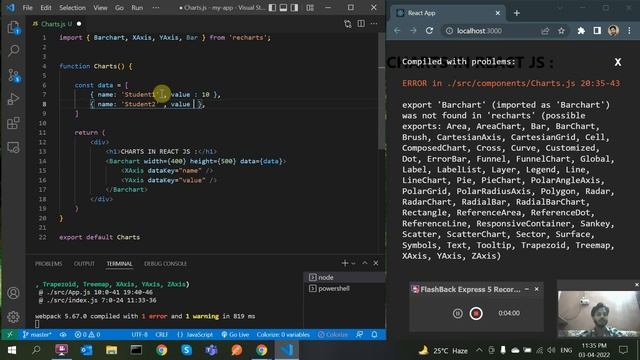Open the Go menu
This screenshot has width=640, height=360.
tap(119, 8)
